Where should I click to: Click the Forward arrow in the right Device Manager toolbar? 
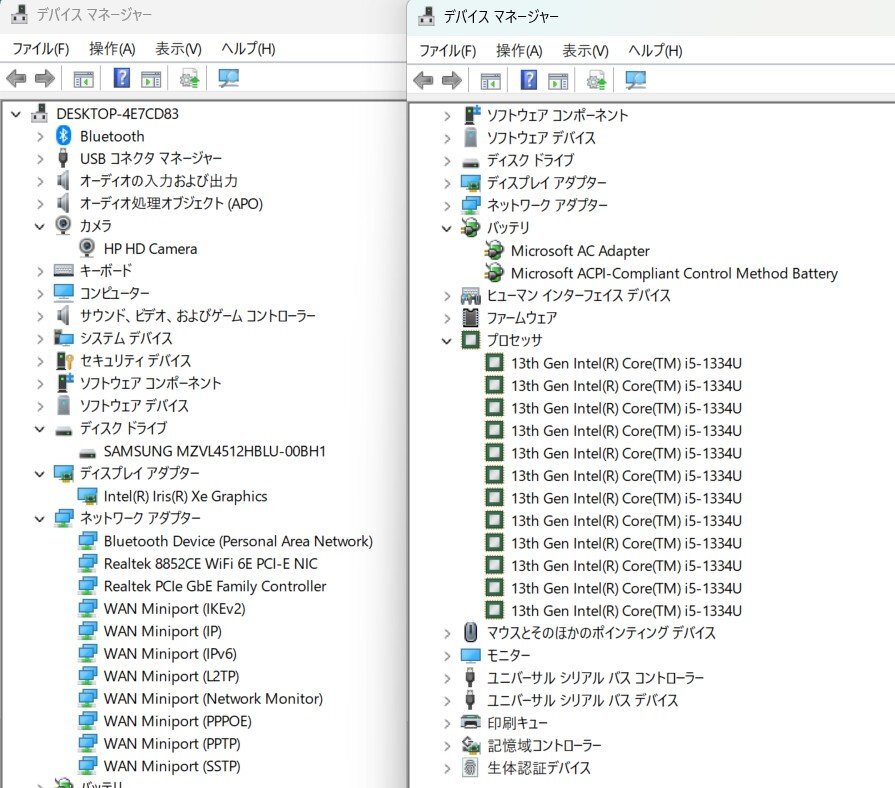click(x=451, y=80)
